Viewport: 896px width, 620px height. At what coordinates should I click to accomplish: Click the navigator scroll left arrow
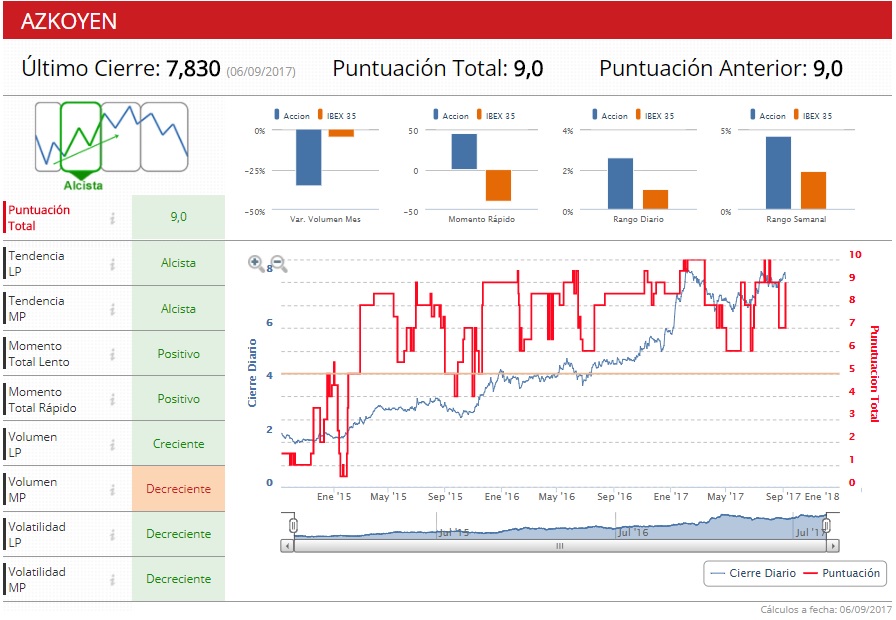point(287,546)
